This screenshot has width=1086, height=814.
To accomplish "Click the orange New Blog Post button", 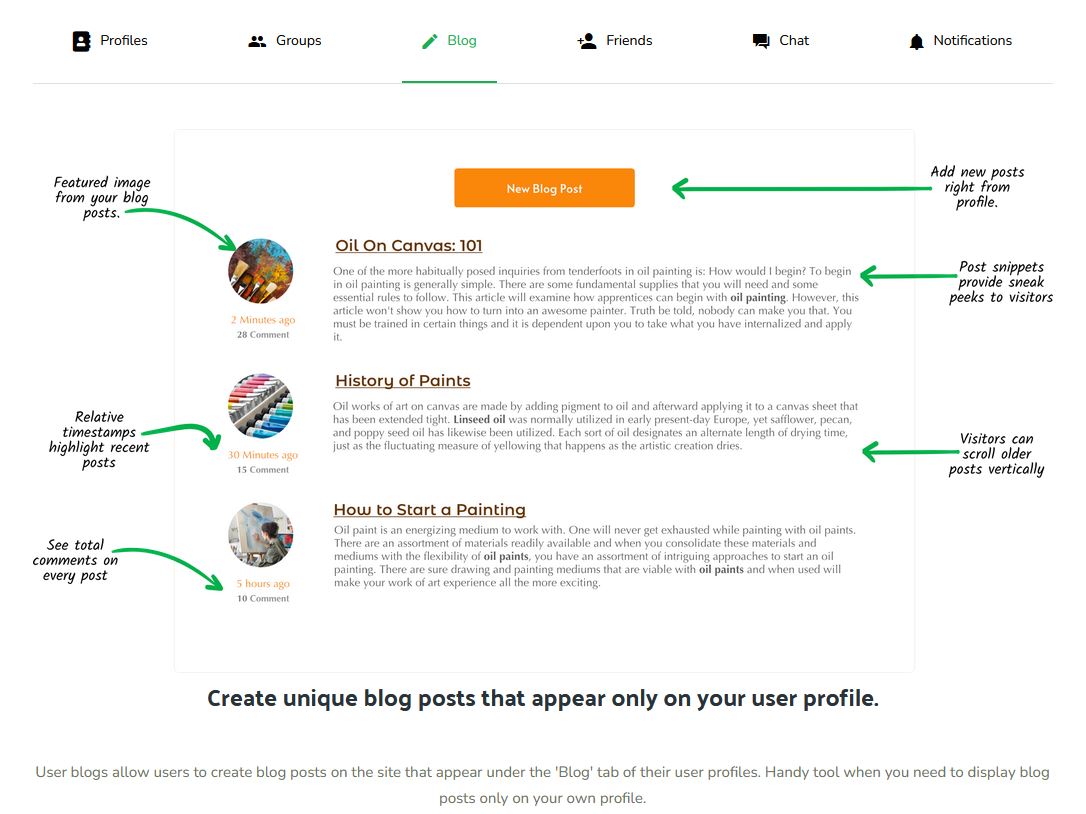I will tap(544, 188).
